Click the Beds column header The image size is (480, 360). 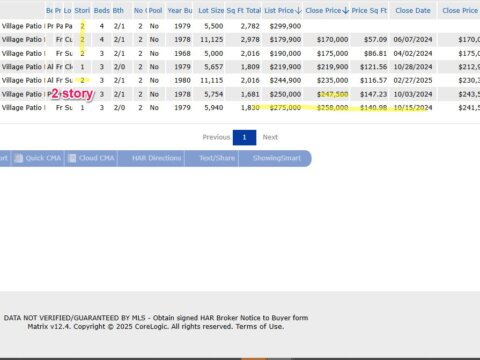click(x=102, y=11)
